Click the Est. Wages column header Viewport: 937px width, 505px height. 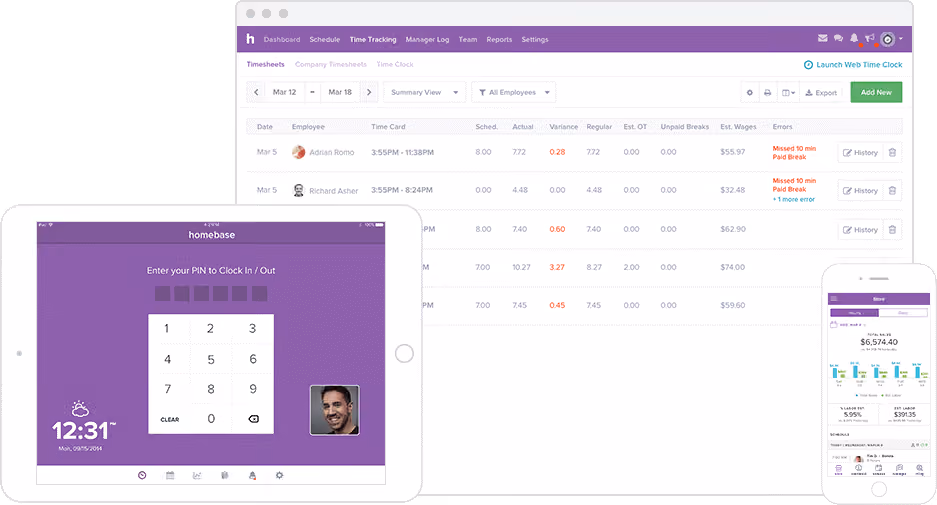(x=738, y=127)
